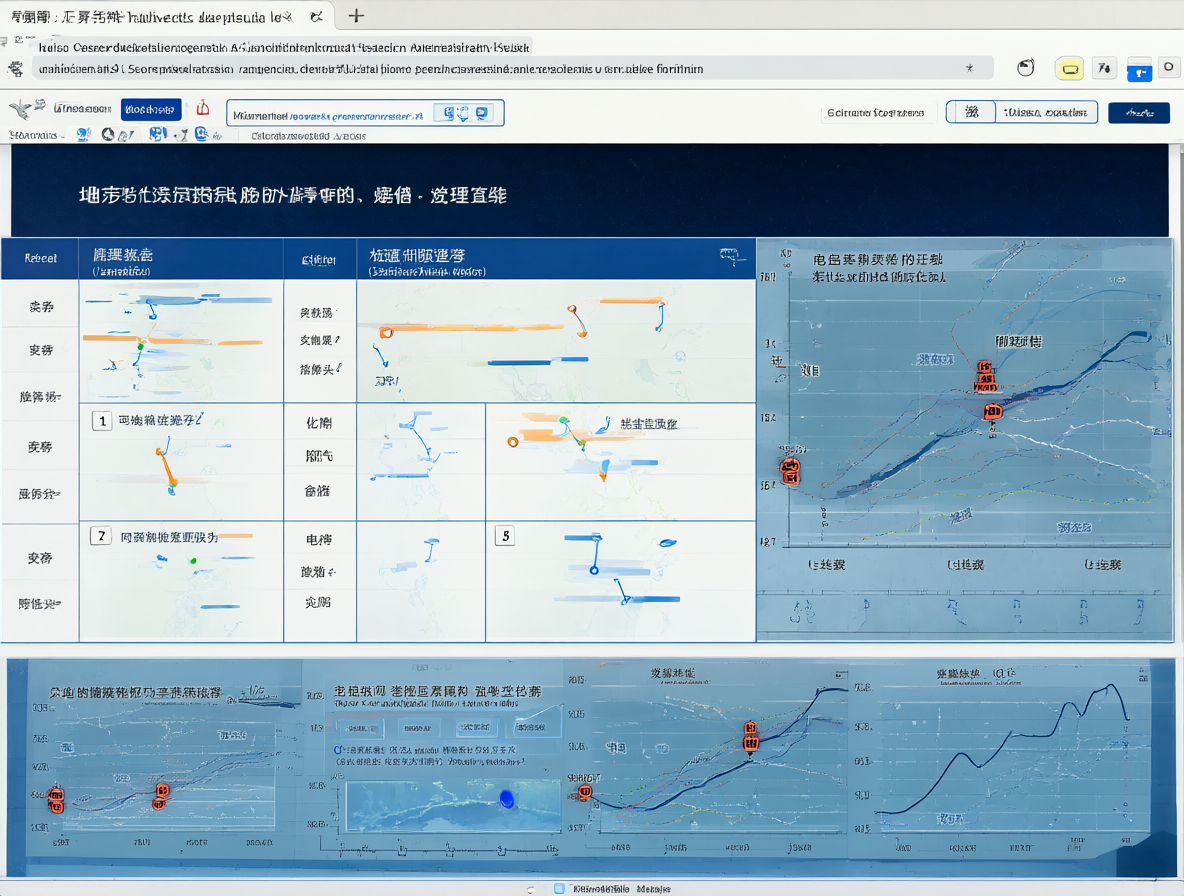Focus the blue-outlined search field

click(365, 113)
